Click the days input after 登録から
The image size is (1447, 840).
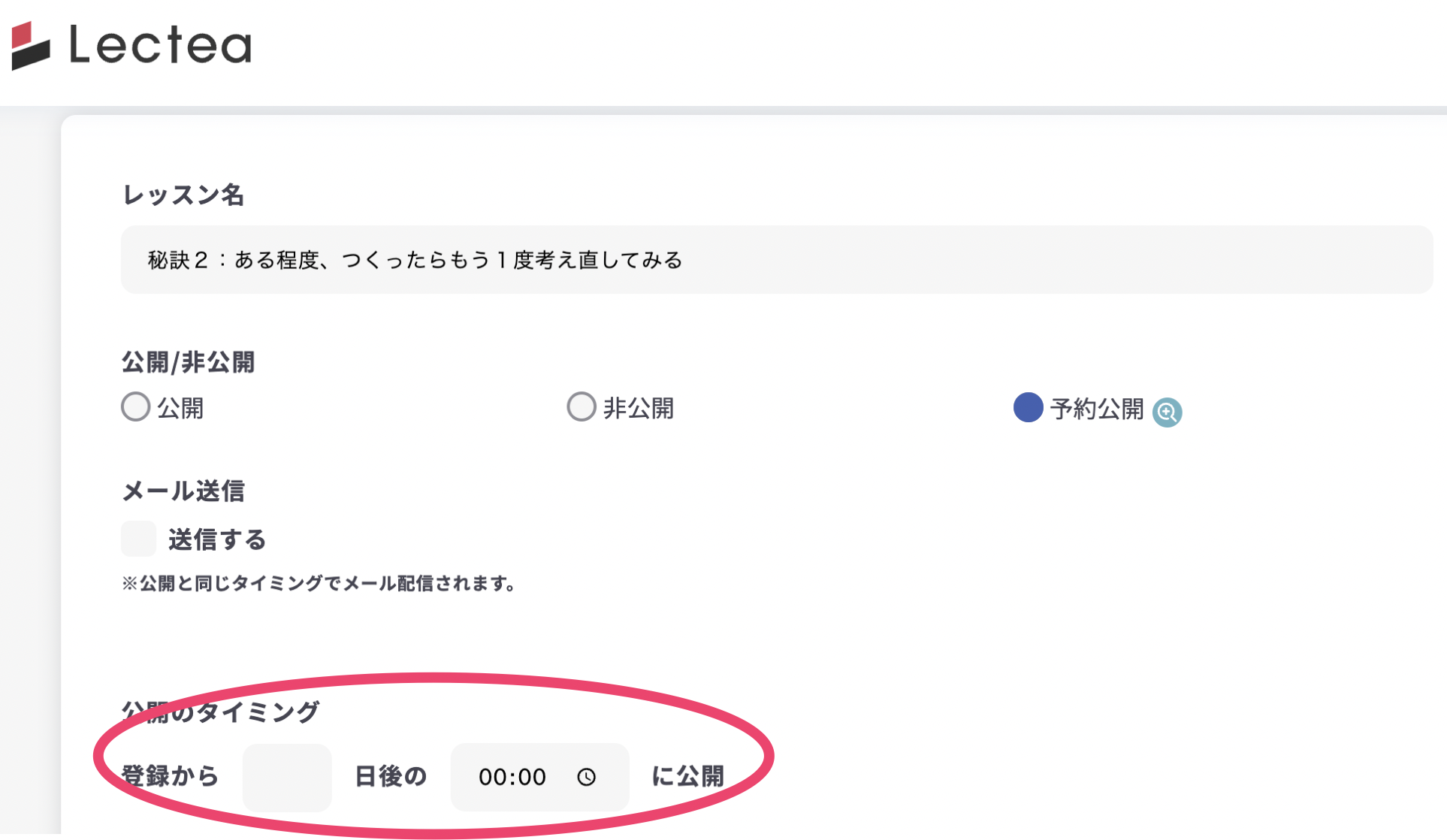(x=287, y=777)
